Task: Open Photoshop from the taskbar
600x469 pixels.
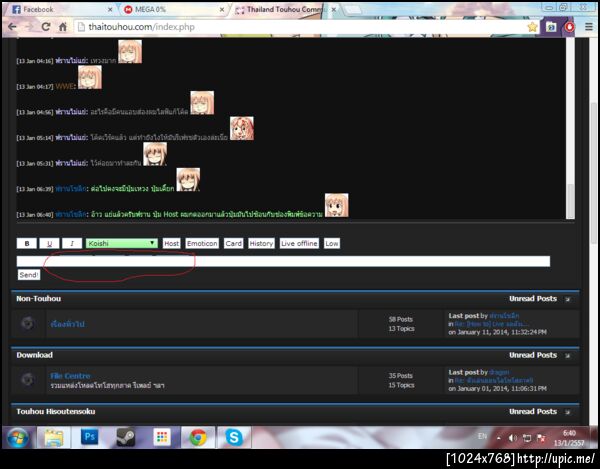Action: [90, 437]
